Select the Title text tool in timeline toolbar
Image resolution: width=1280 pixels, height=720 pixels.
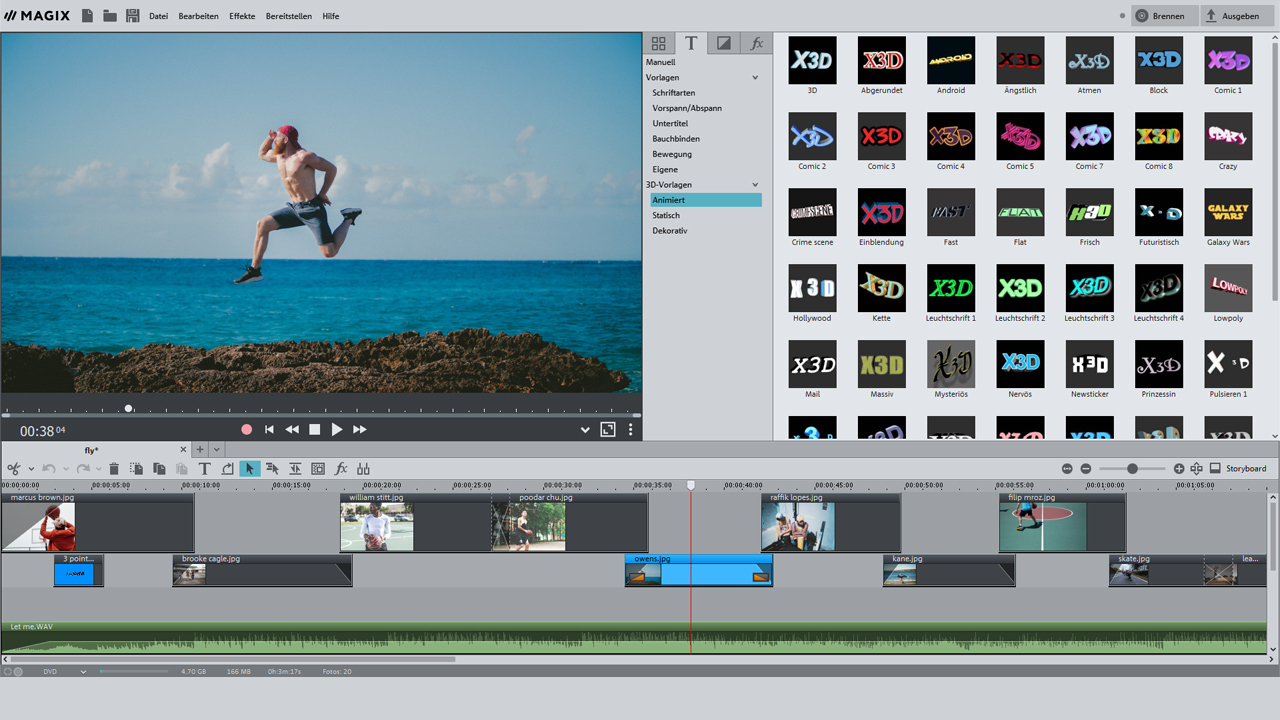click(204, 468)
